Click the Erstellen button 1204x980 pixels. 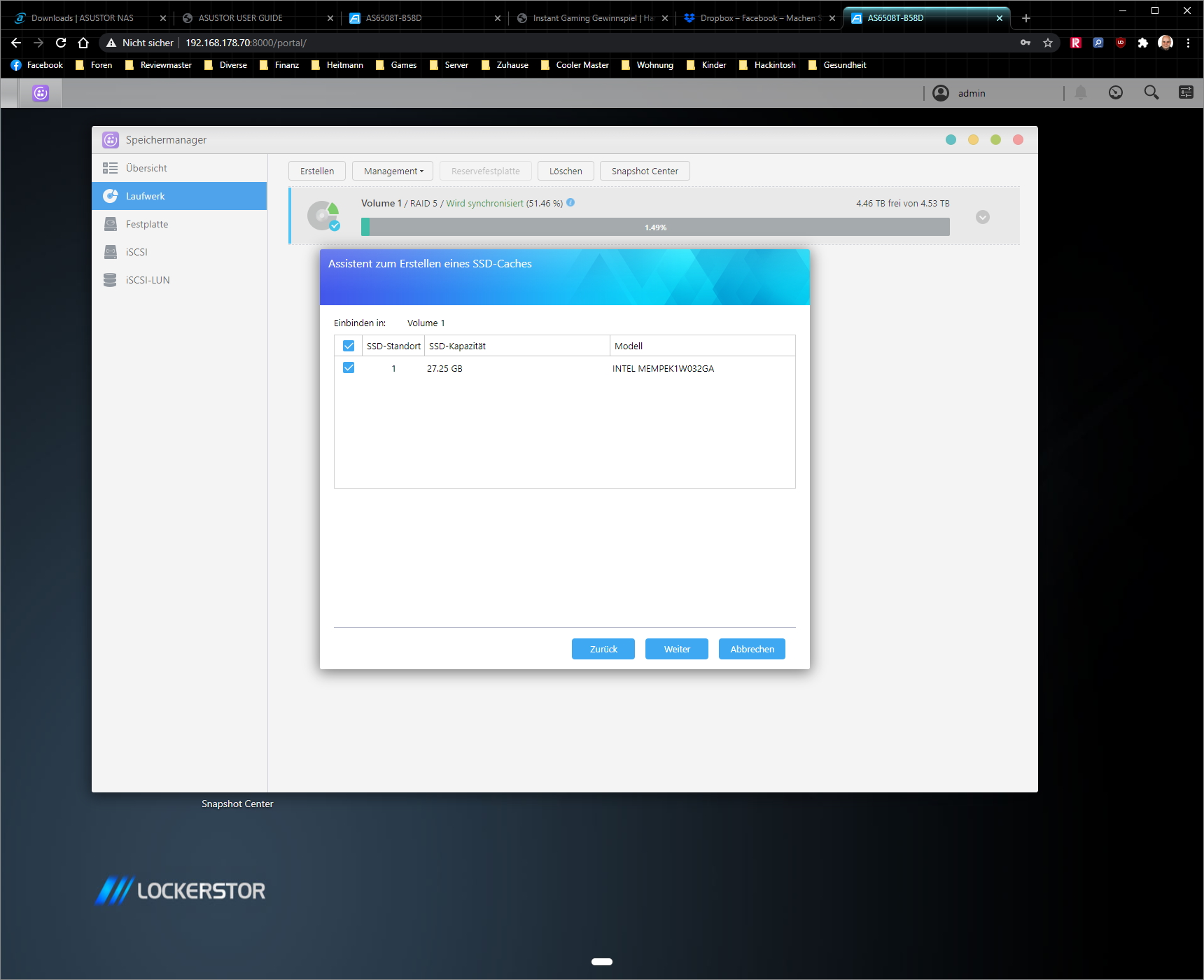(317, 171)
